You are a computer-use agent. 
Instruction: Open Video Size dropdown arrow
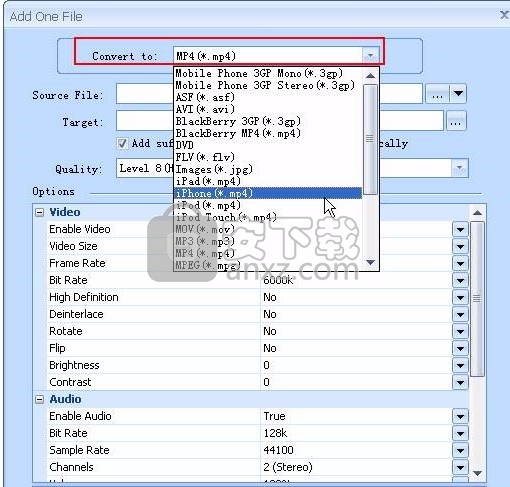tap(460, 246)
